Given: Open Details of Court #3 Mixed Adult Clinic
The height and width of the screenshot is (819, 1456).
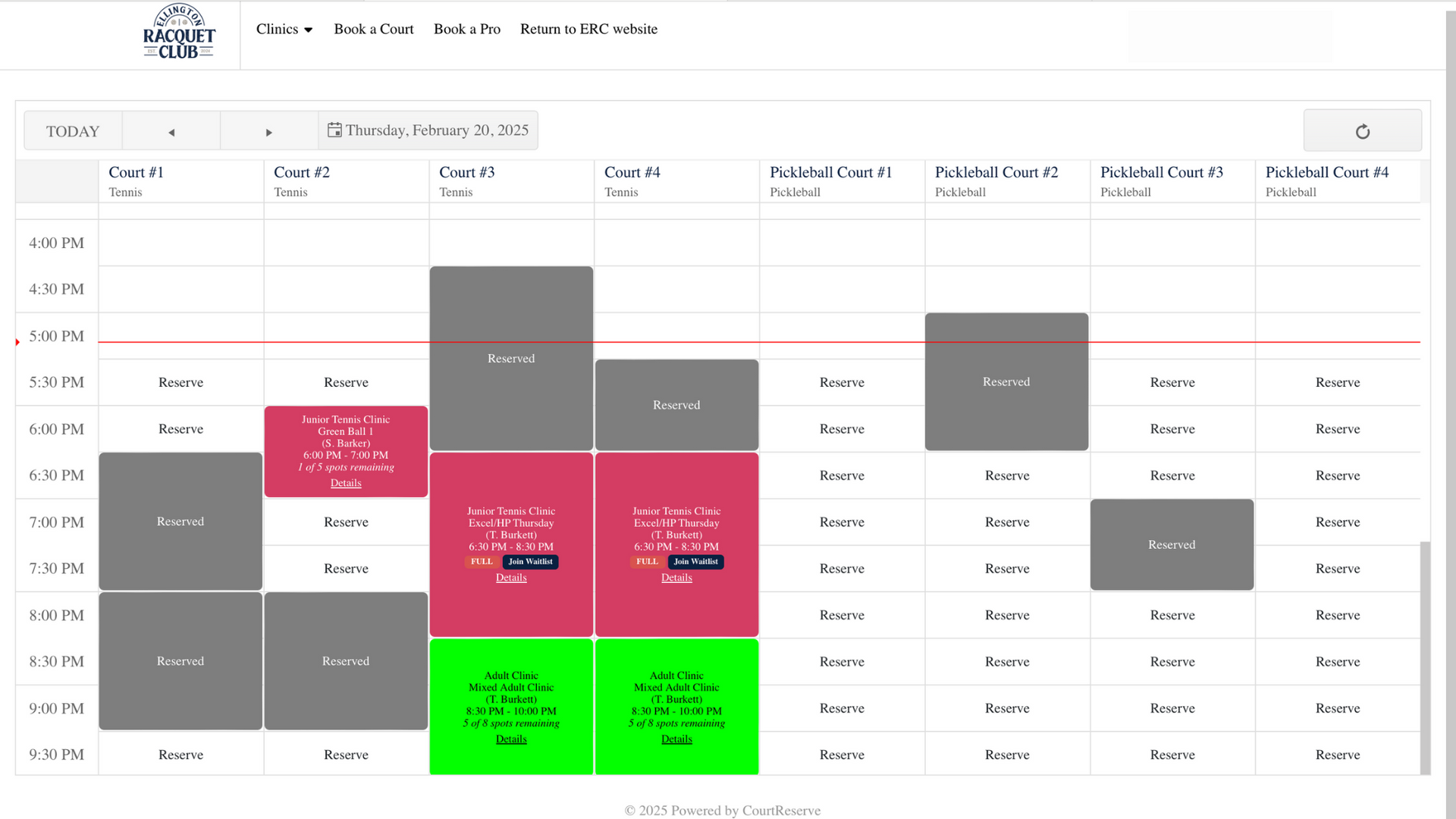Looking at the screenshot, I should (x=511, y=739).
